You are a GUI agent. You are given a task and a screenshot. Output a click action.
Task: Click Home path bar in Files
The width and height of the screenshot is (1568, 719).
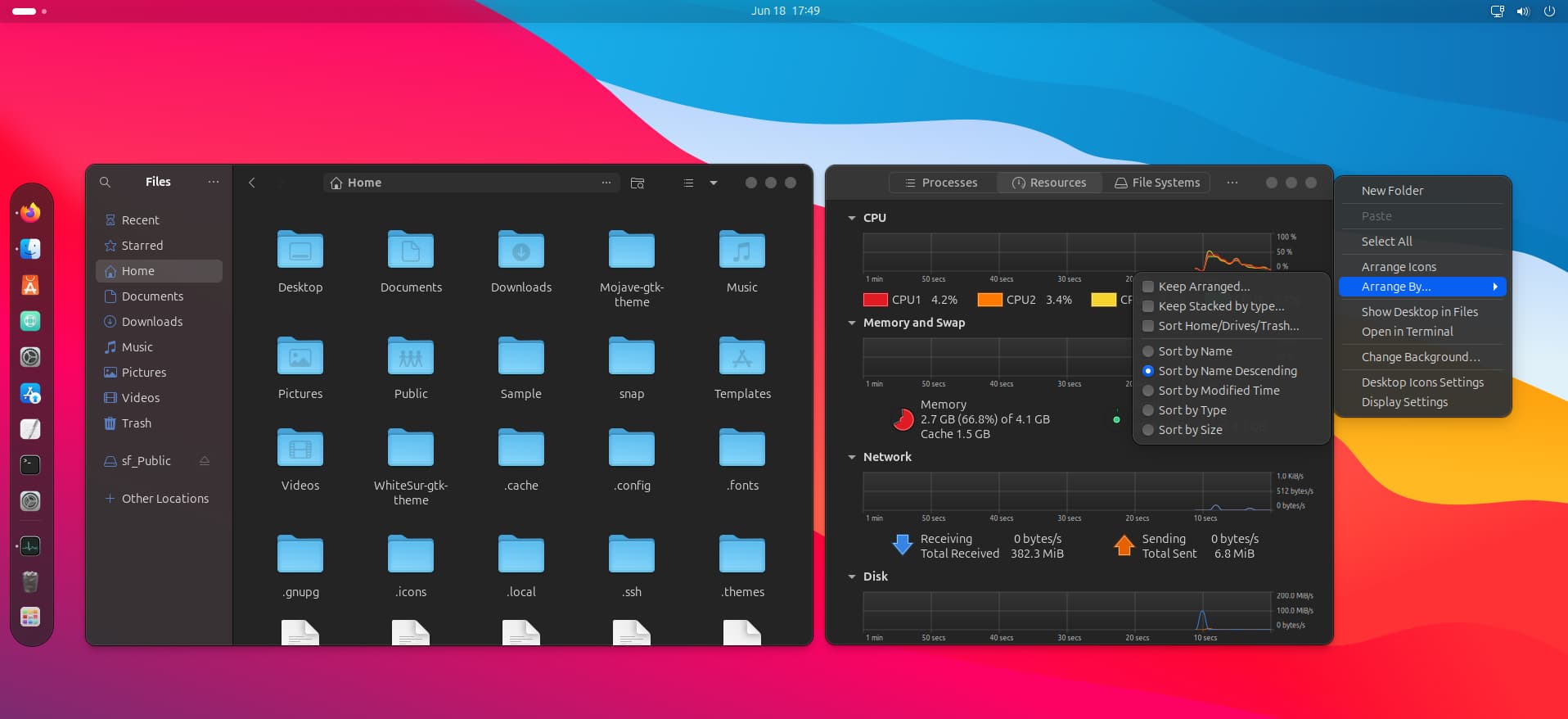(x=471, y=183)
